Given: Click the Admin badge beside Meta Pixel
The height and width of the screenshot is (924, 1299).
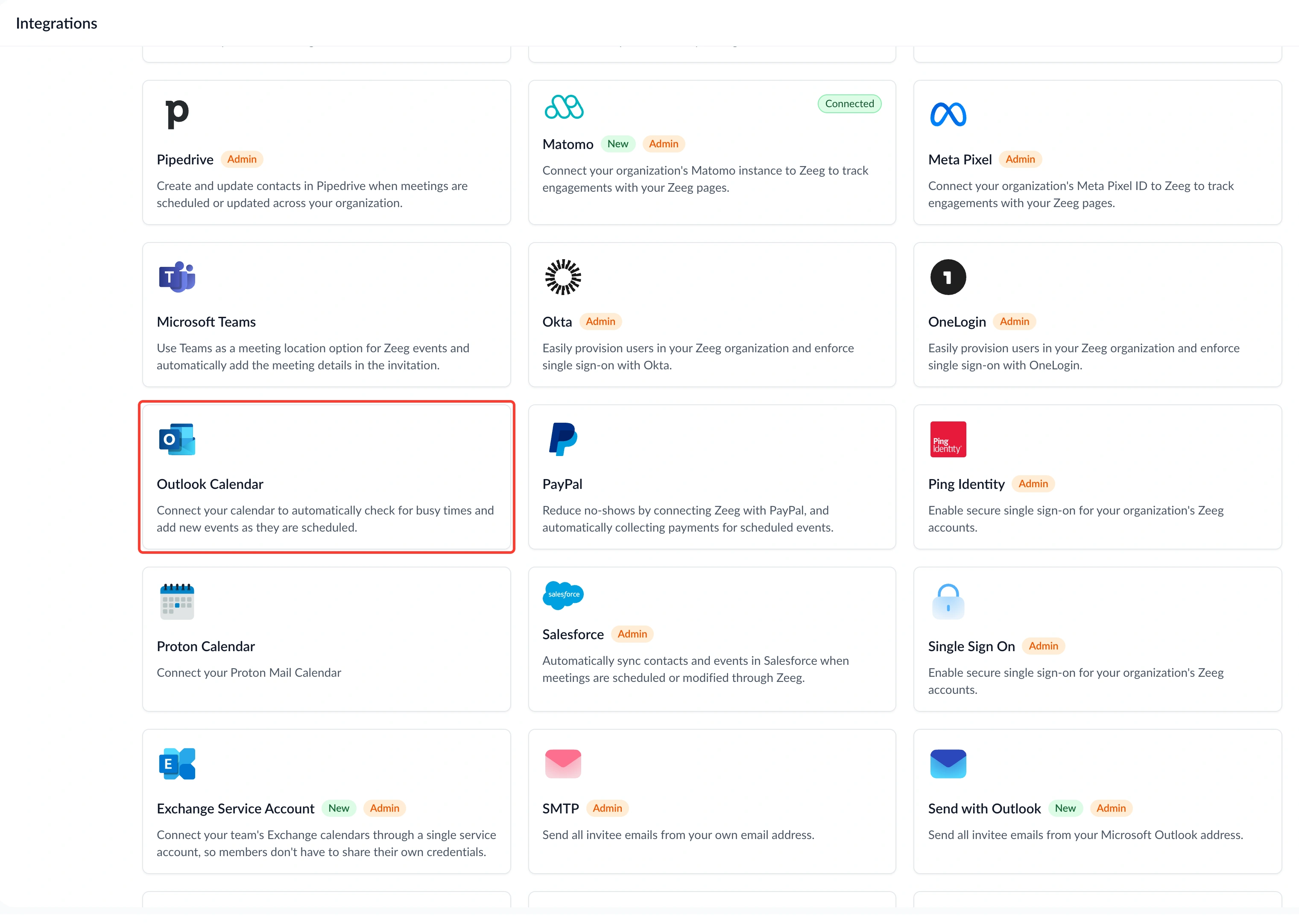Looking at the screenshot, I should [1020, 159].
